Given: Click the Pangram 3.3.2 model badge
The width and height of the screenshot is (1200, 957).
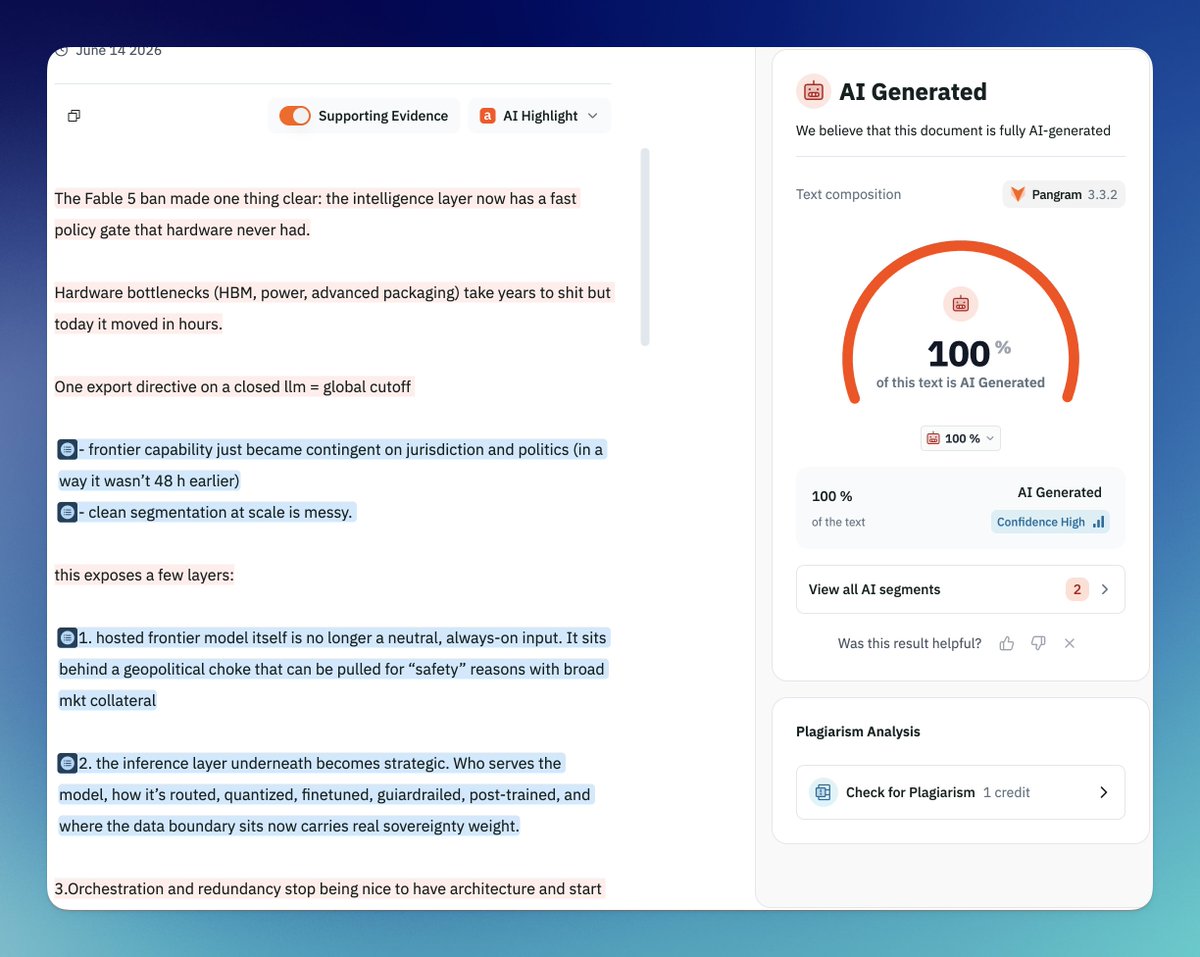Looking at the screenshot, I should point(1064,194).
